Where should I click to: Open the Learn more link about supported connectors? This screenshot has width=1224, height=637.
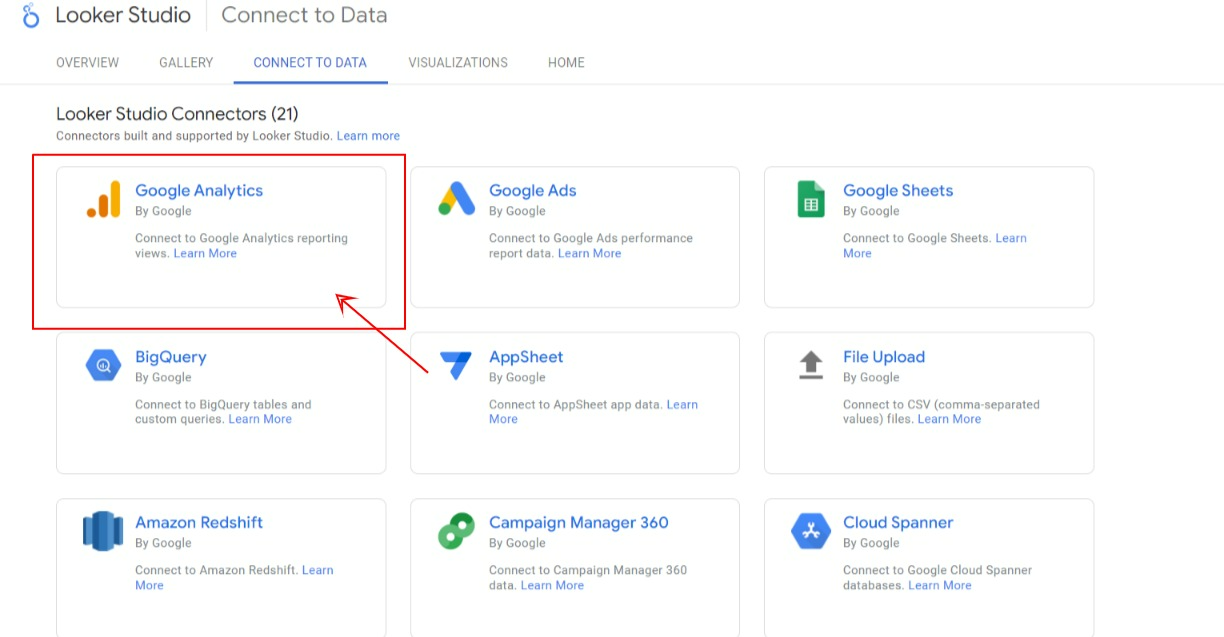tap(368, 135)
